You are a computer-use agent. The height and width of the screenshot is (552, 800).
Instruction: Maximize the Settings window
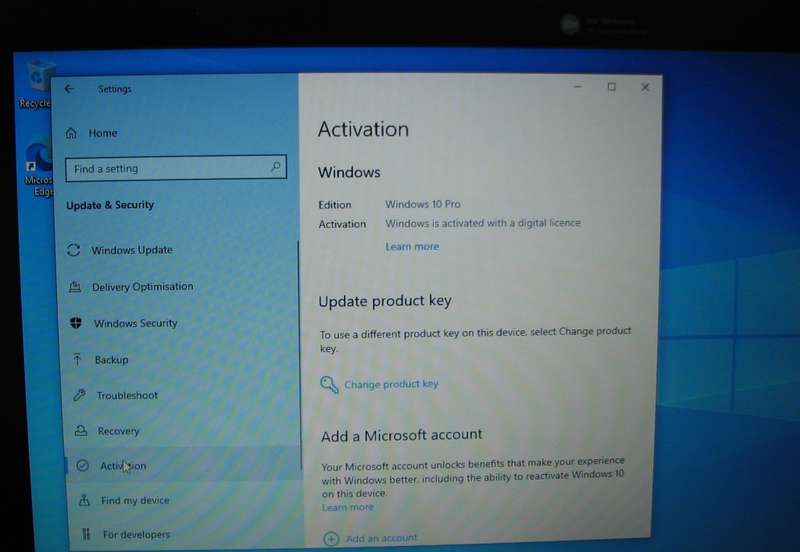611,87
